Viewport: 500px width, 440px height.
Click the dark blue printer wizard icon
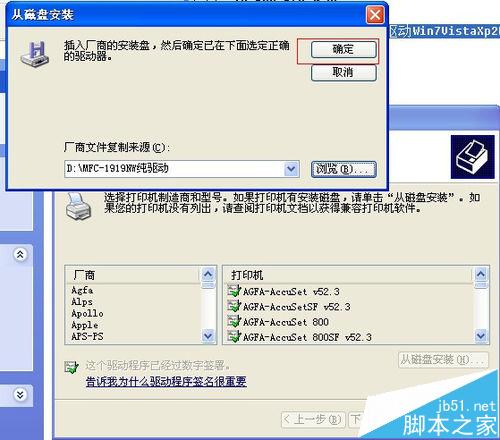click(x=473, y=157)
